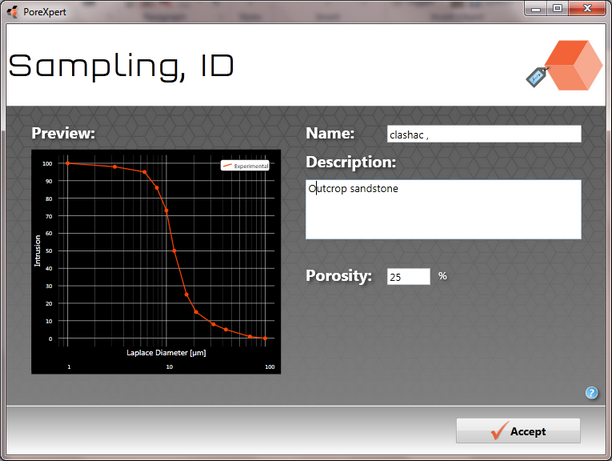Click the intrusion curve preview chart
612x461 pixels.
pyautogui.click(x=156, y=262)
